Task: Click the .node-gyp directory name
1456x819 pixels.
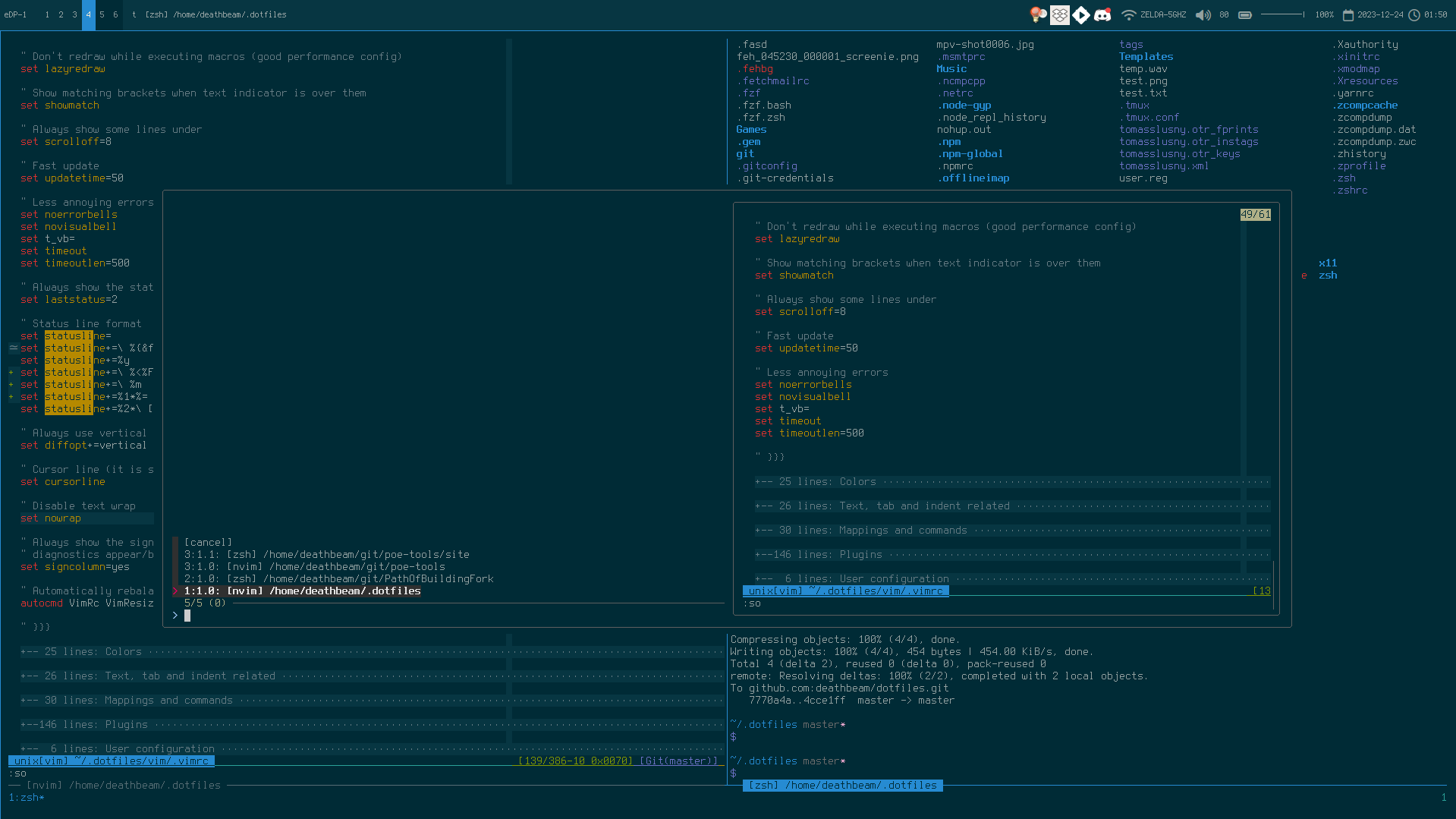Action: click(x=964, y=105)
